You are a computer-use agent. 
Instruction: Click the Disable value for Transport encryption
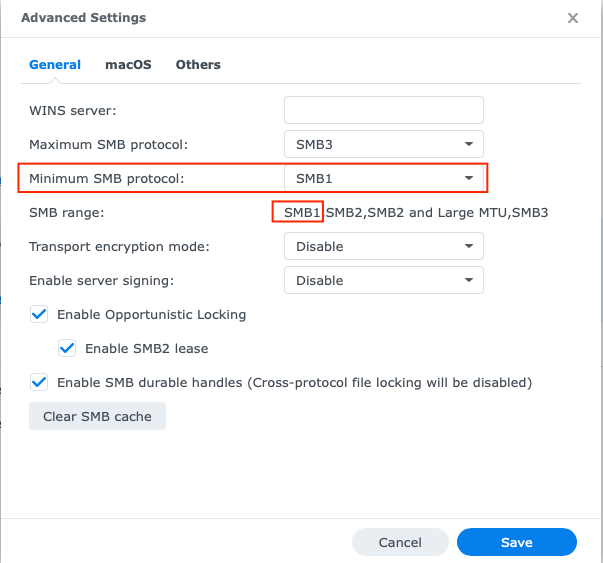coord(320,247)
